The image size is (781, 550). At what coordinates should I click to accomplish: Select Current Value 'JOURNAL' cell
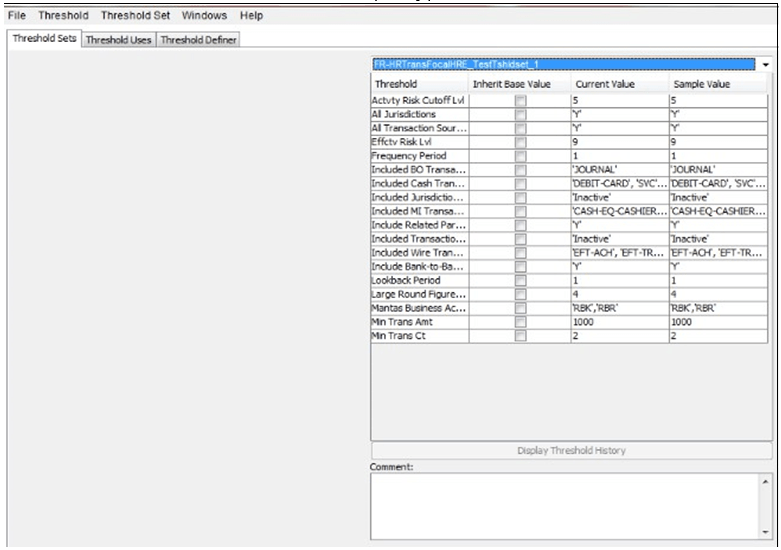[x=620, y=170]
